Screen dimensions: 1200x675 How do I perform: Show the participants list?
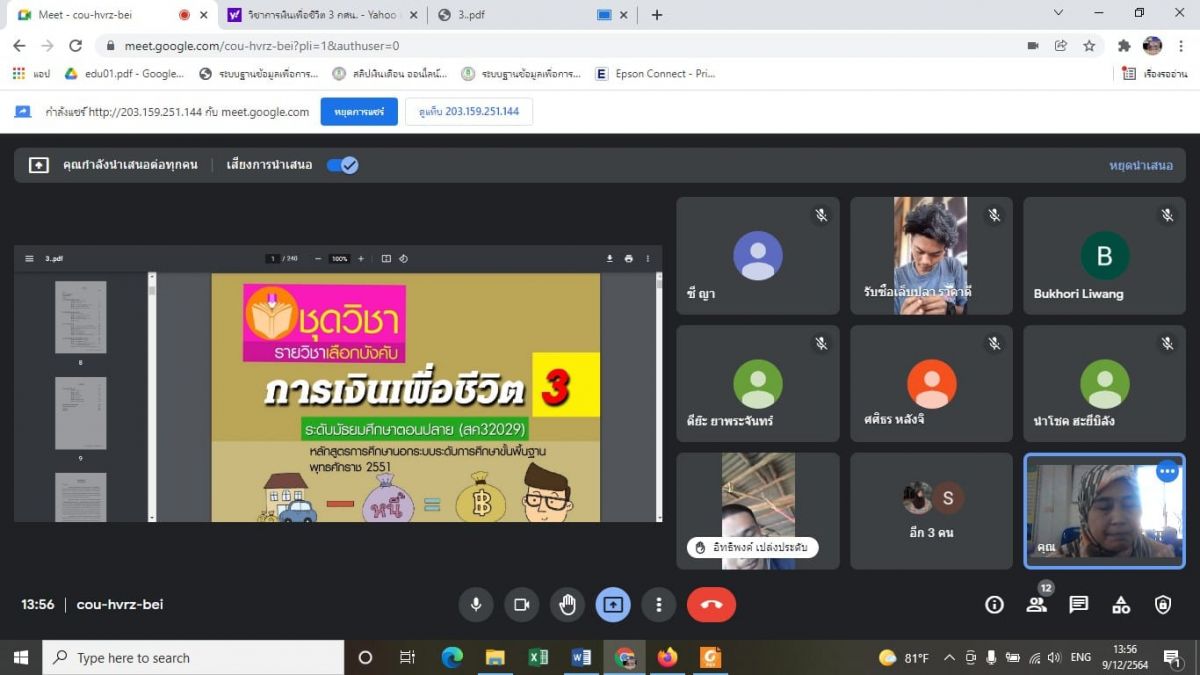1036,604
